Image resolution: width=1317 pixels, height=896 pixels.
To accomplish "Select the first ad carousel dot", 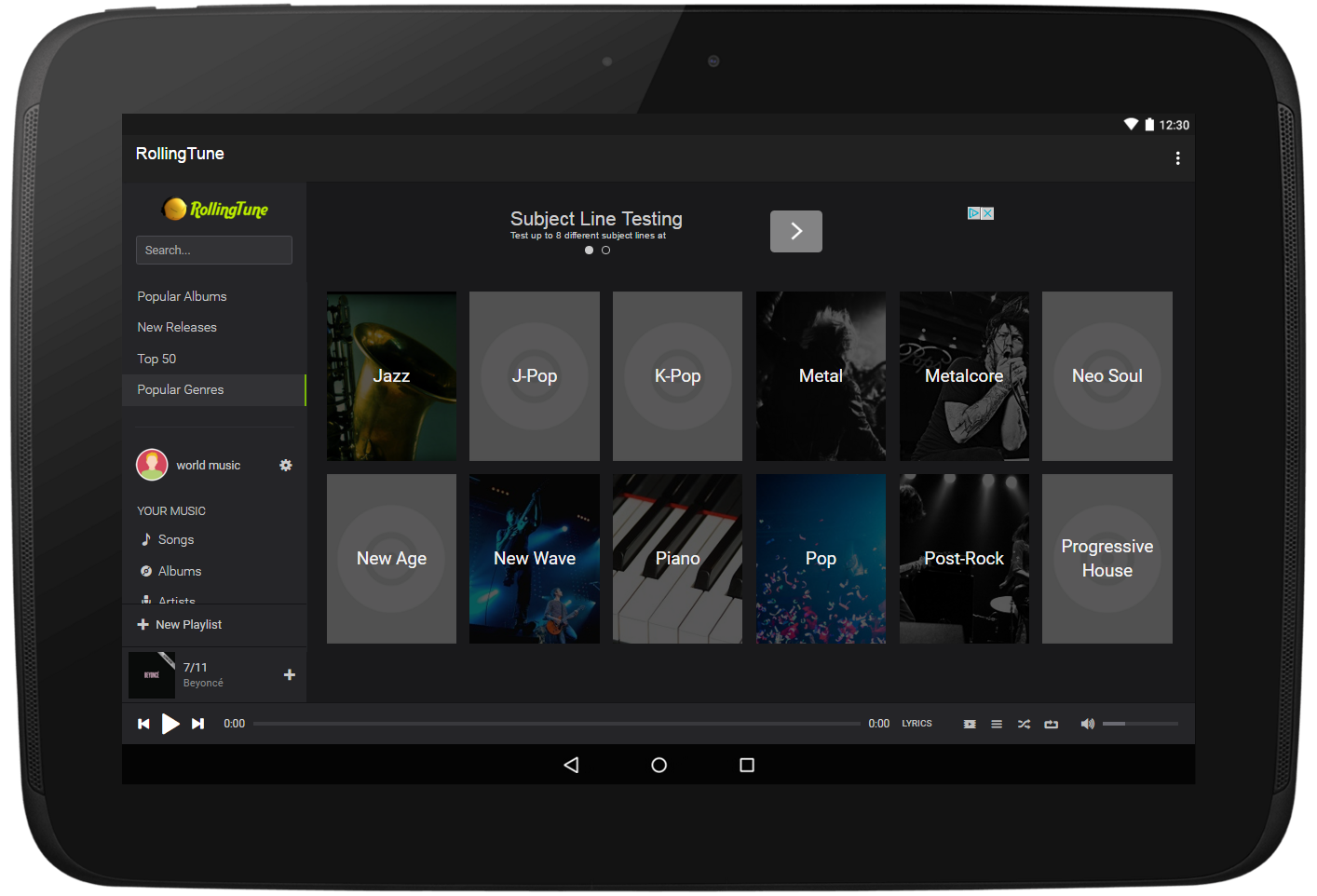I will (x=589, y=251).
